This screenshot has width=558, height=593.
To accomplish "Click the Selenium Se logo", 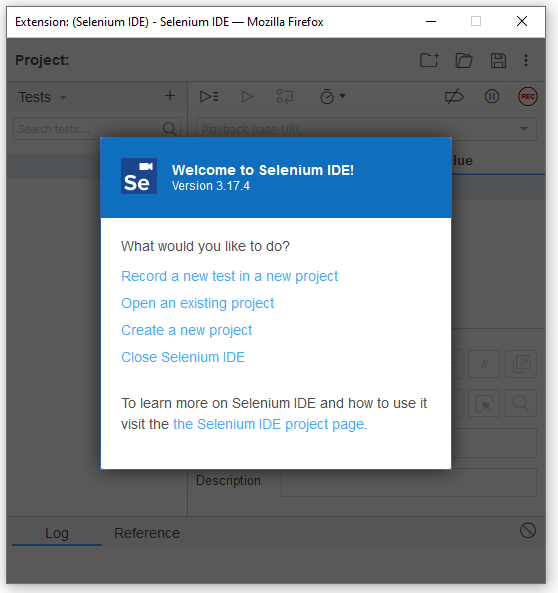I will (x=139, y=176).
